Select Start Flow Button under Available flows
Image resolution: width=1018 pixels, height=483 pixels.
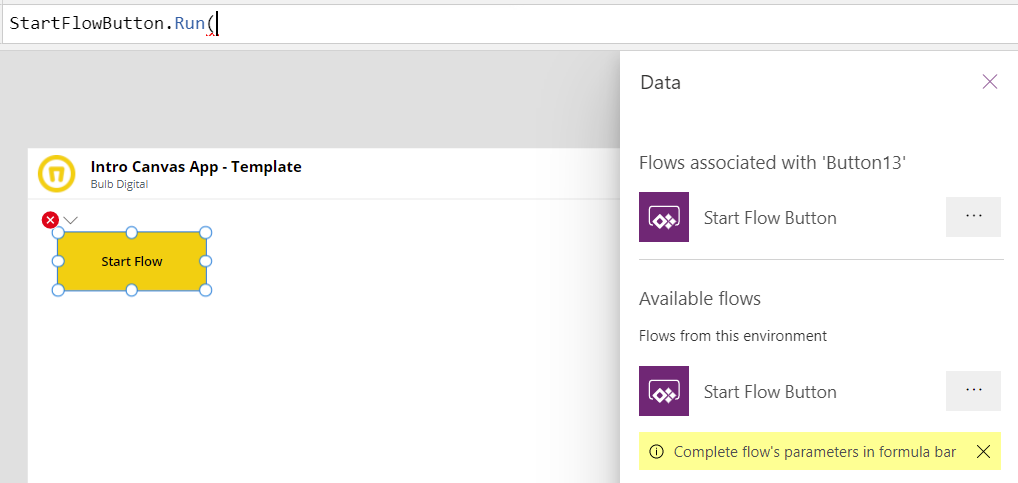coord(770,391)
